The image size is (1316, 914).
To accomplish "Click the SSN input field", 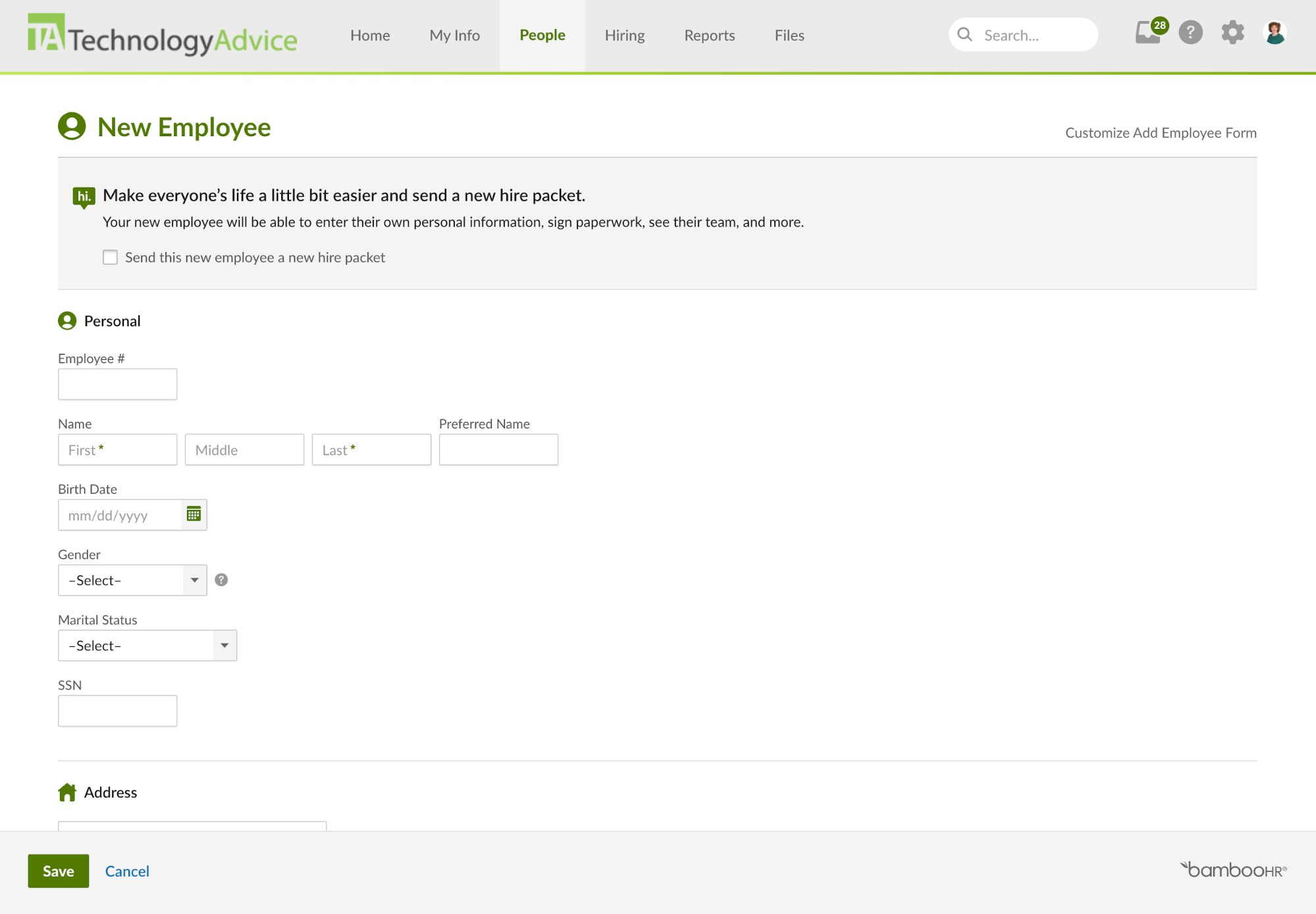I will (118, 711).
